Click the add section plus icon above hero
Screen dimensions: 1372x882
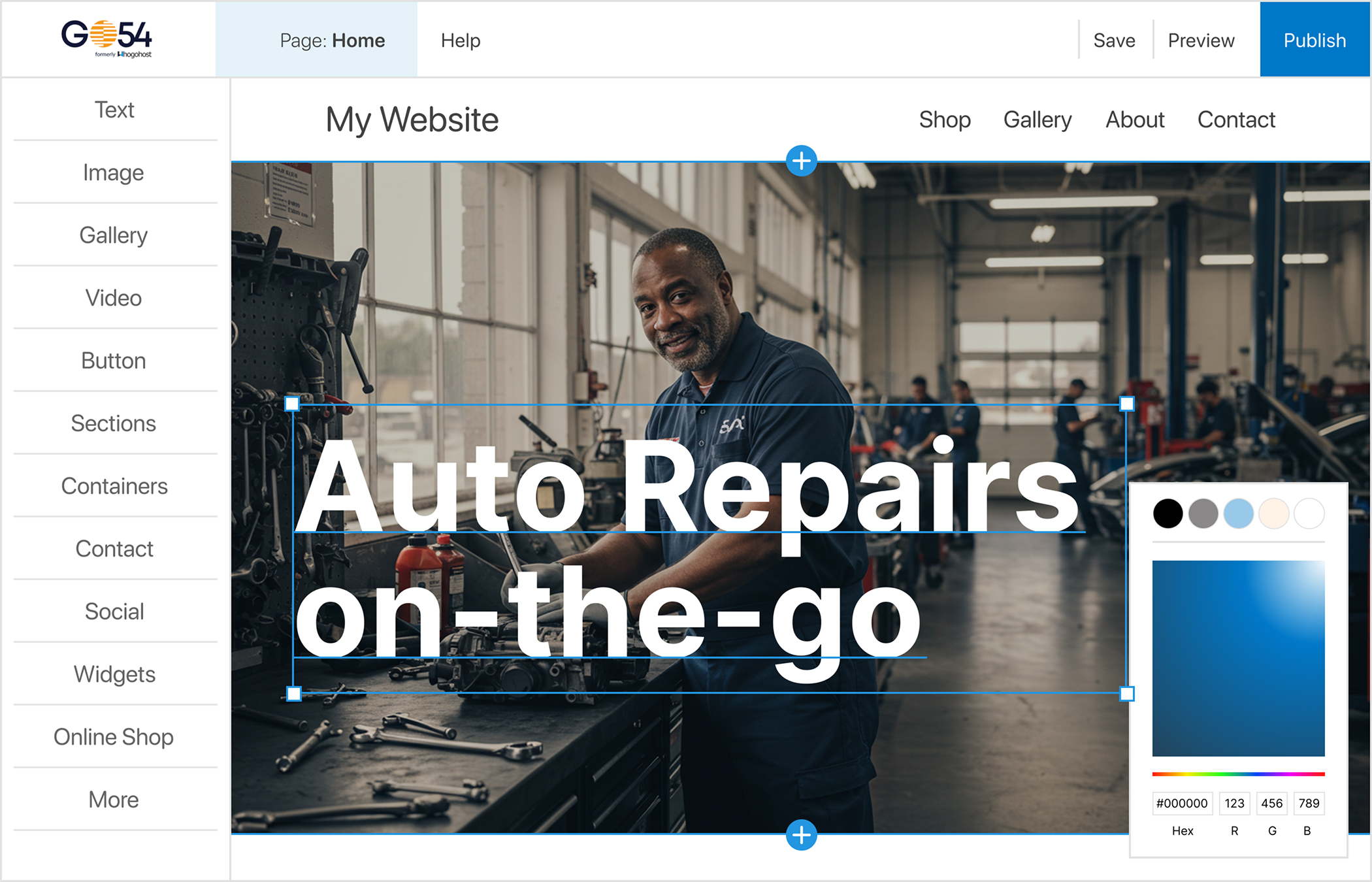tap(801, 161)
